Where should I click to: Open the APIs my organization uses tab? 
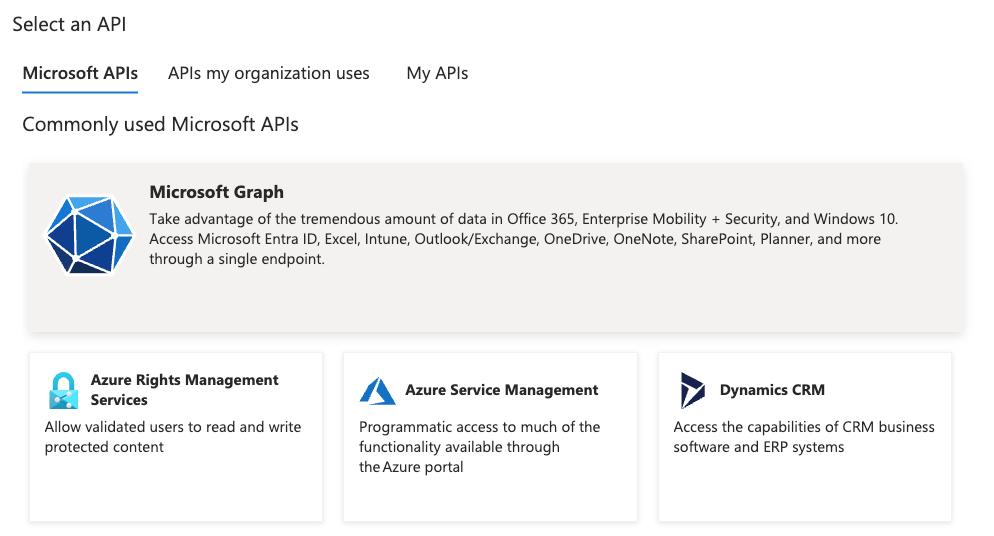pyautogui.click(x=268, y=73)
